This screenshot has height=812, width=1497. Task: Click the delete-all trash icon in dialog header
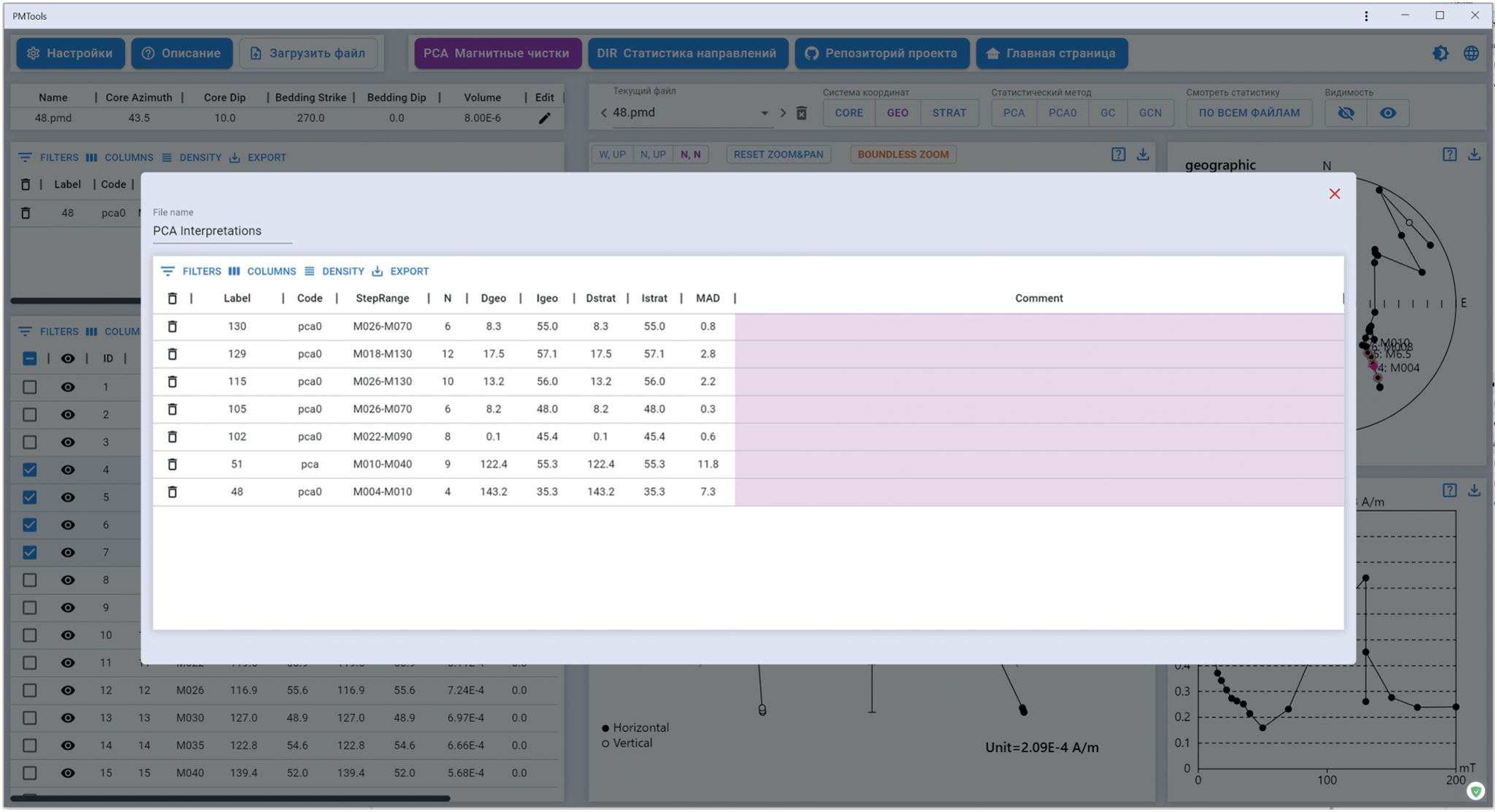coord(172,299)
